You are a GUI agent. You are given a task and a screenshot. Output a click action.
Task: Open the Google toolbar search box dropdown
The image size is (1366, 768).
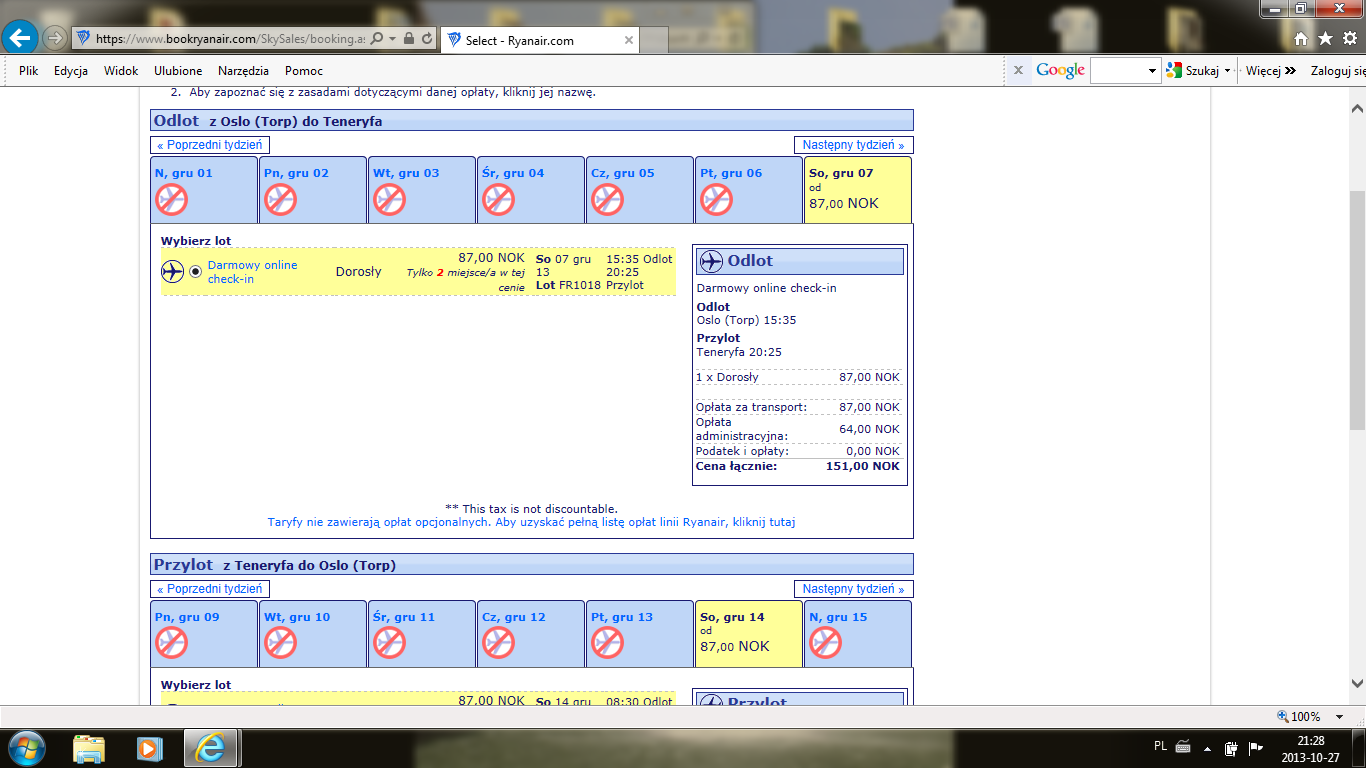point(1151,71)
